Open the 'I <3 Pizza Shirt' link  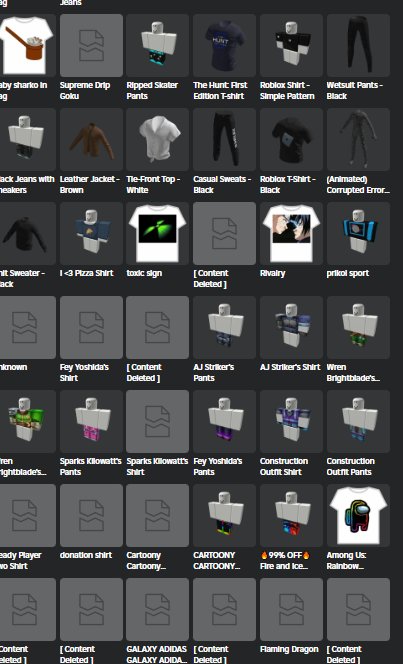pos(86,273)
